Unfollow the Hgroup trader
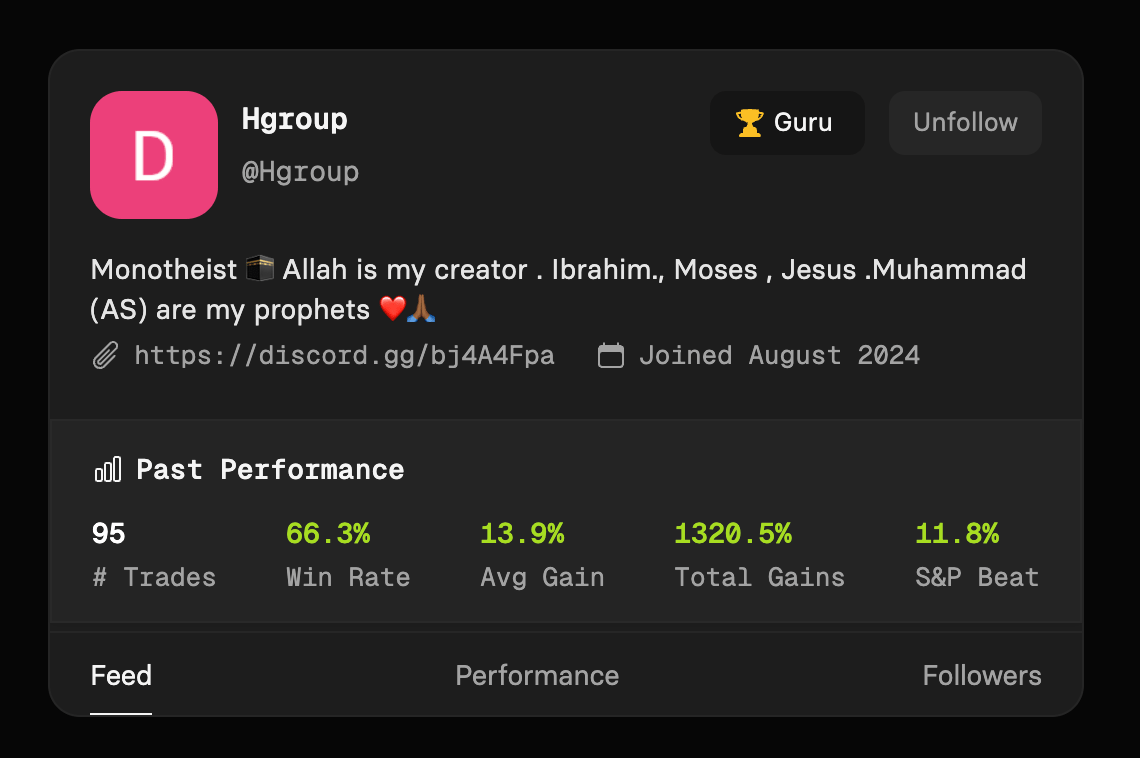 [x=965, y=123]
